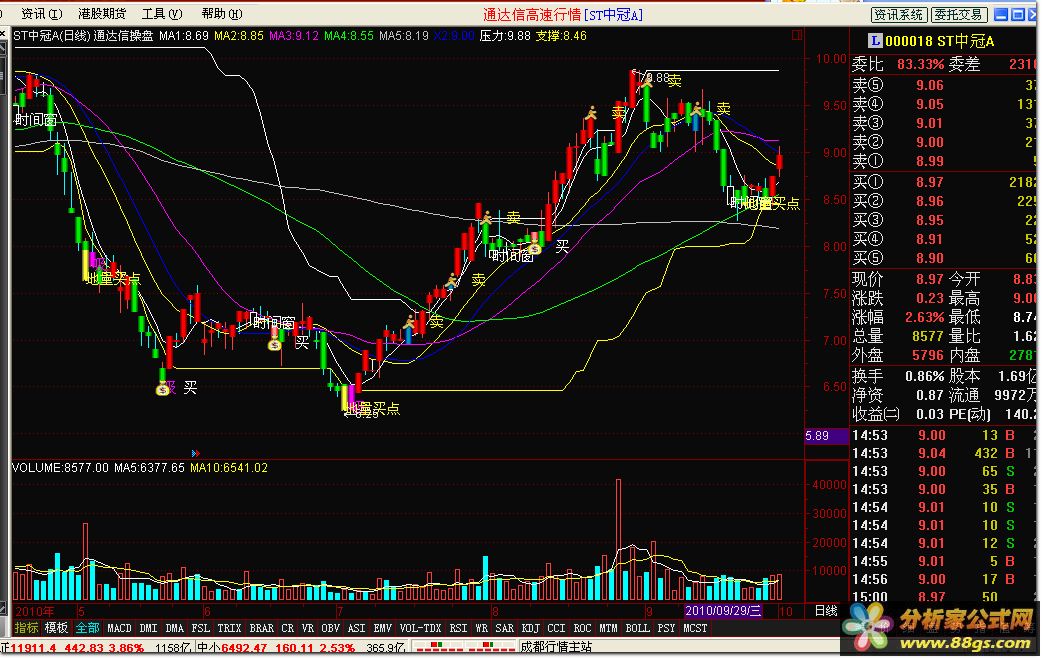The image size is (1042, 658).
Task: Click the money-bag icon under June's 时间窗 label
Action: [x=274, y=344]
